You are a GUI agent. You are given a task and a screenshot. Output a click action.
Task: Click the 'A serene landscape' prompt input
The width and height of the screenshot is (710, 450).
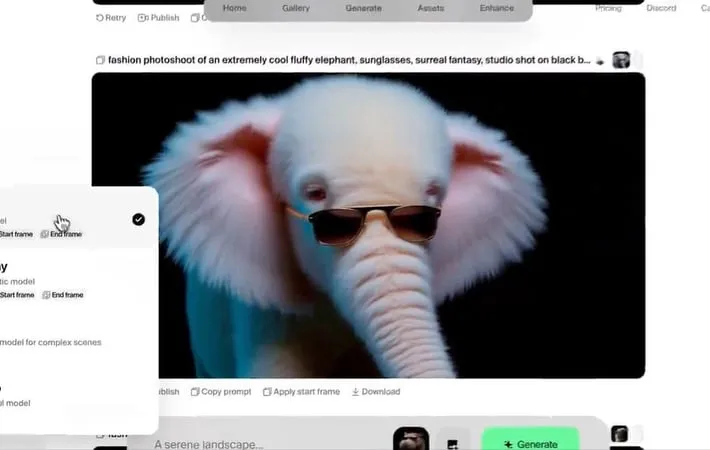coord(260,444)
